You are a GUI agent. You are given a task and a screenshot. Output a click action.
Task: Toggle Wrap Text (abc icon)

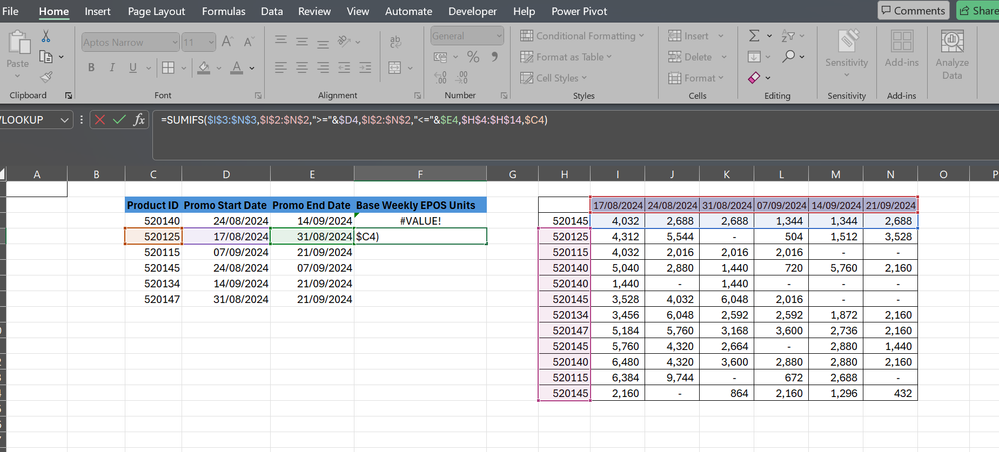pos(395,41)
